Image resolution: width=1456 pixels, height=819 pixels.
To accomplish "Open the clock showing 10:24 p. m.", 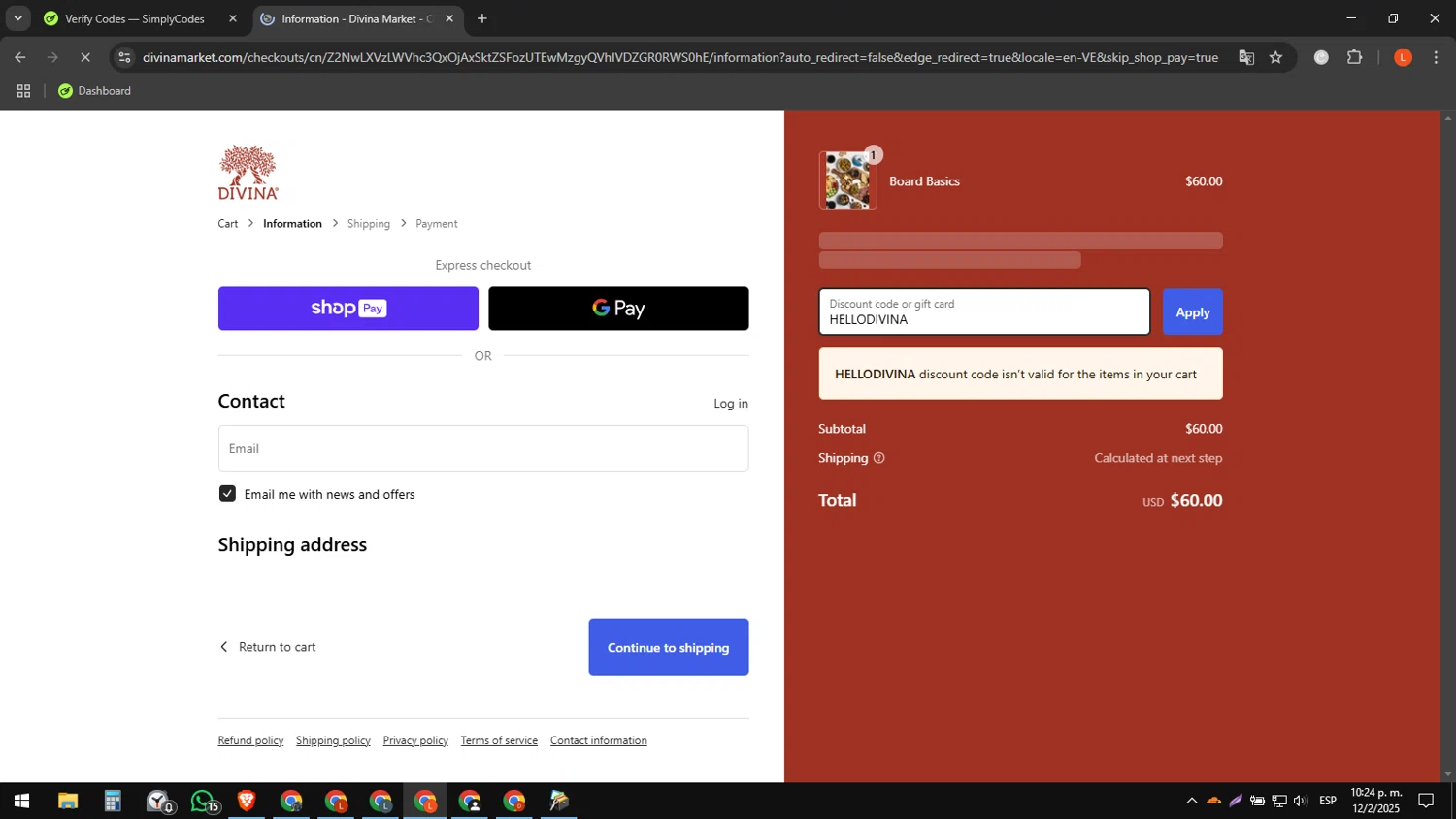I will pyautogui.click(x=1376, y=801).
